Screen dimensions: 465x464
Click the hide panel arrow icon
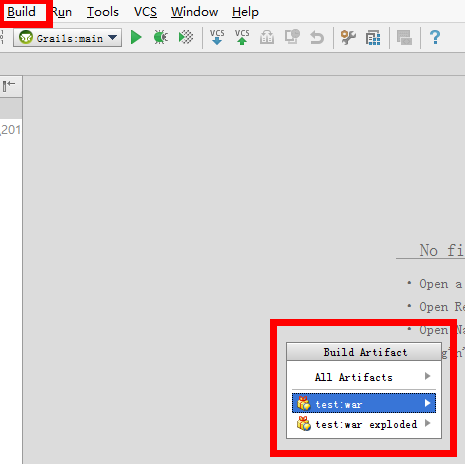pyautogui.click(x=9, y=86)
